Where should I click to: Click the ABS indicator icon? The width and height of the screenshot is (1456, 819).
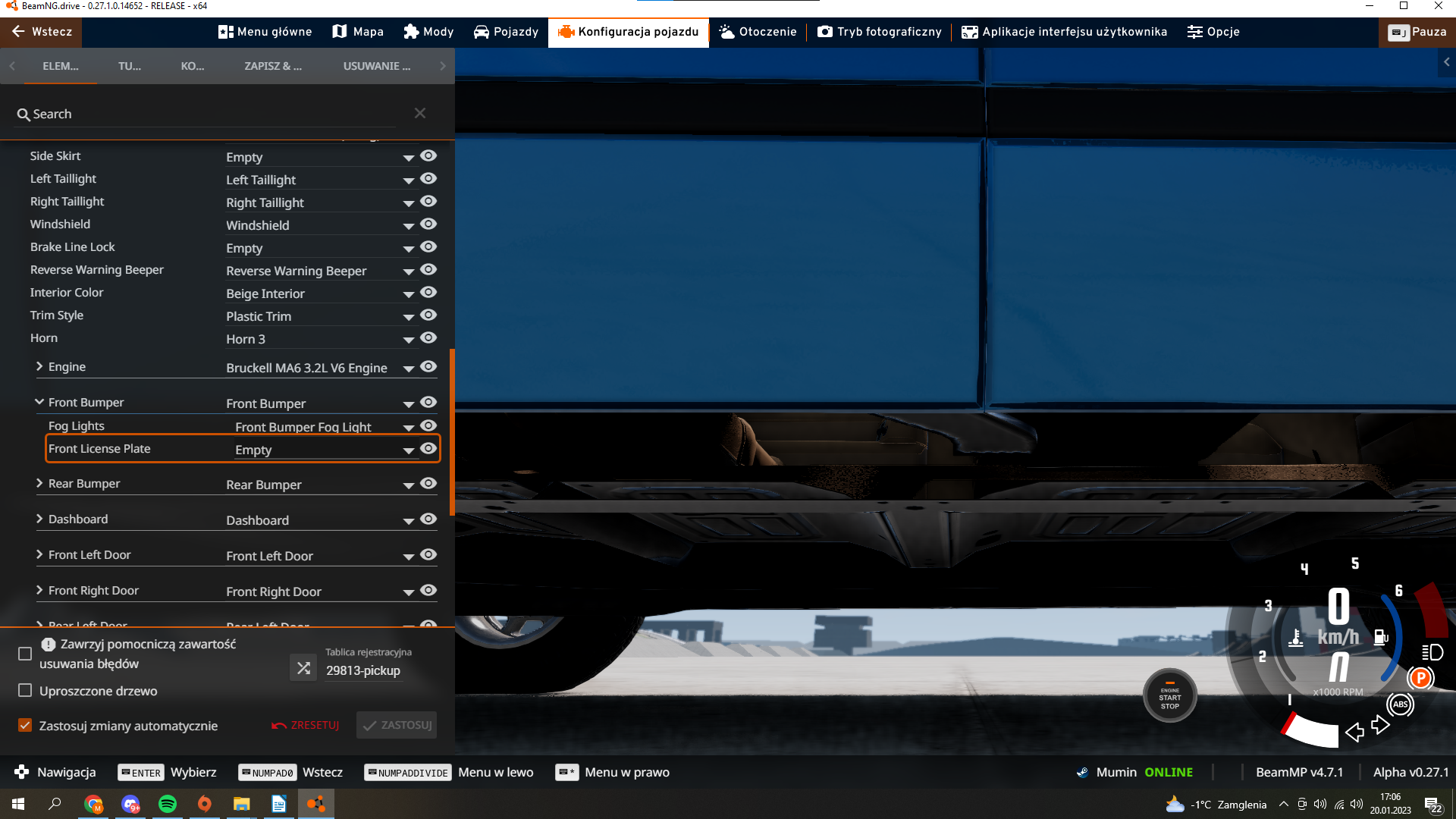(1400, 704)
